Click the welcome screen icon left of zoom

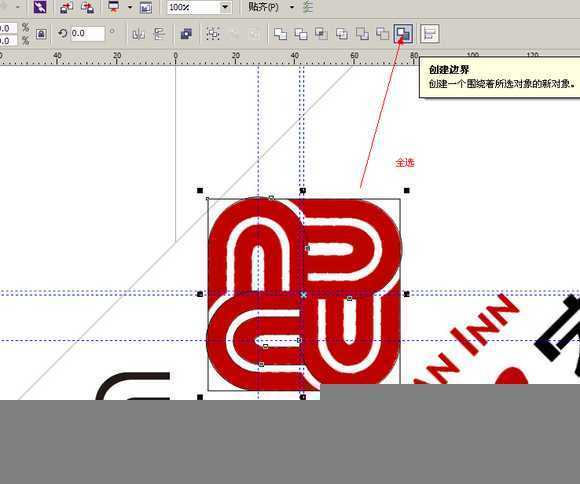click(146, 7)
